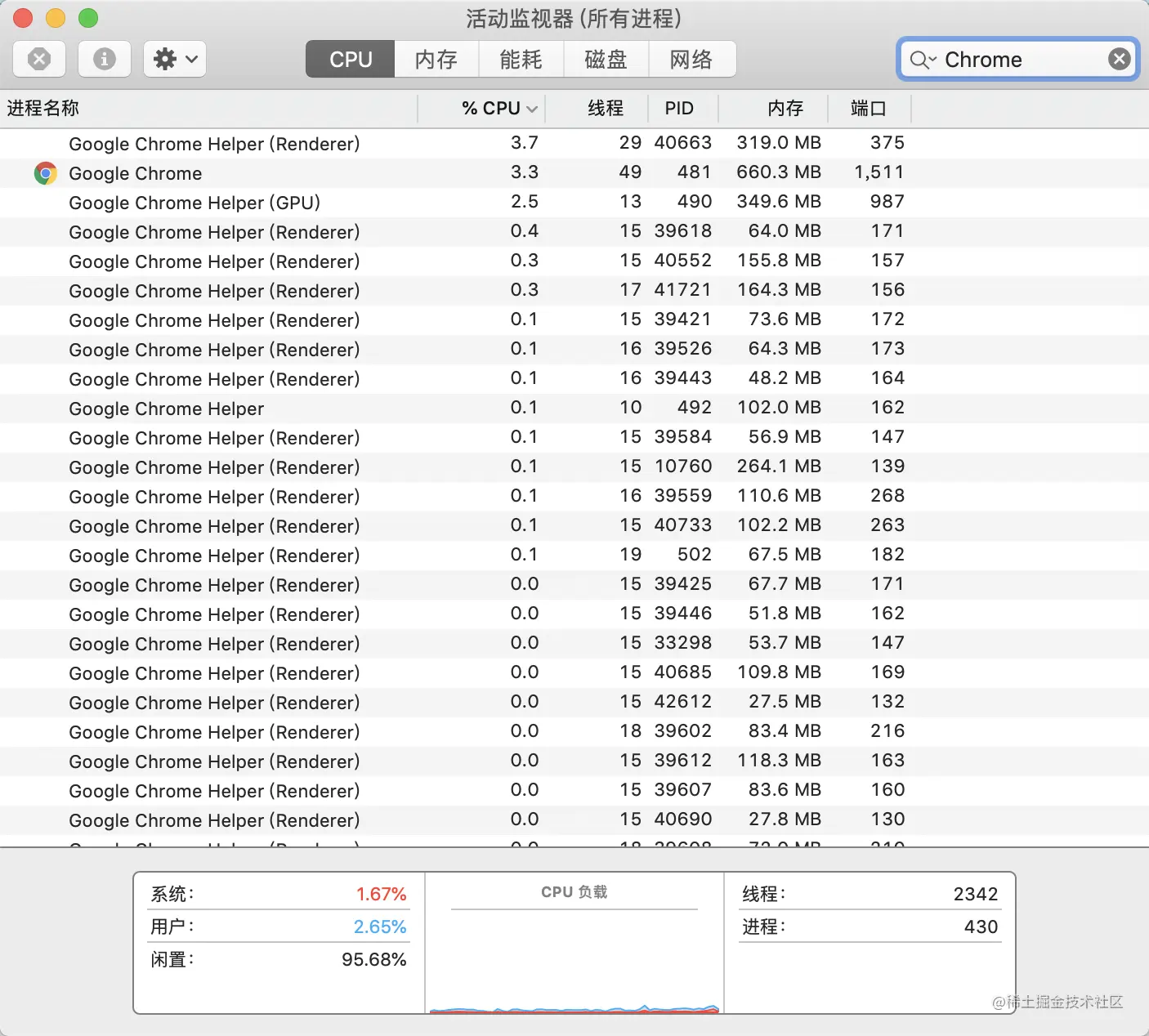Open the process info (i) toolbar icon
The height and width of the screenshot is (1036, 1149).
[105, 59]
